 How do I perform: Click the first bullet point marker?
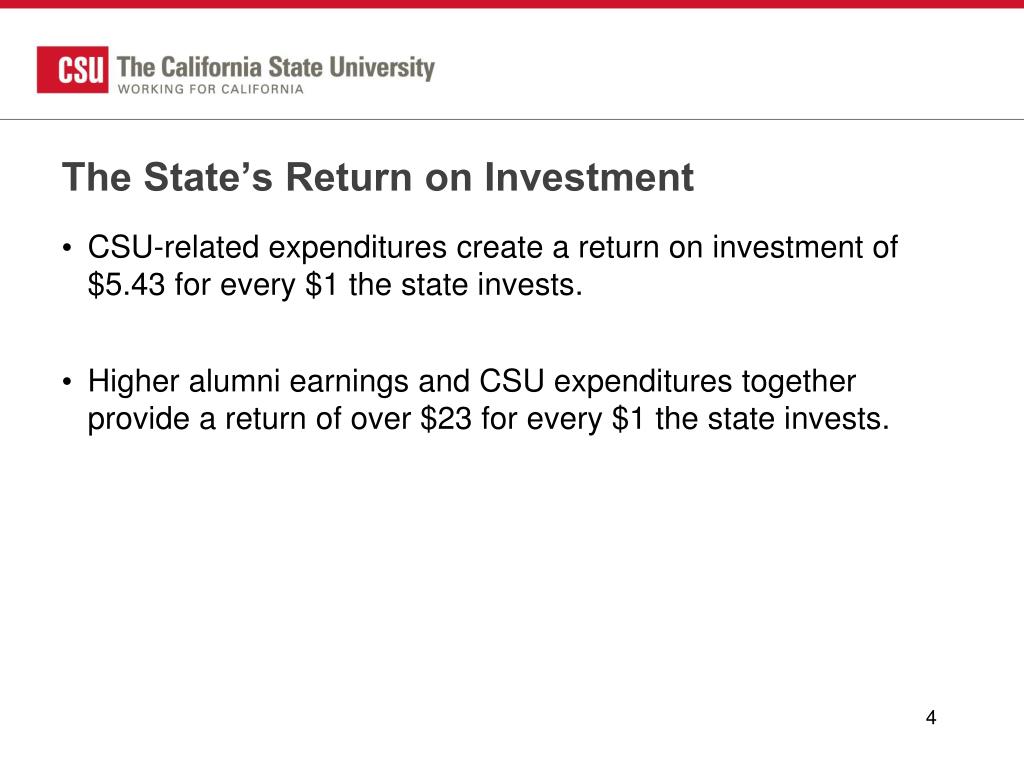[67, 248]
